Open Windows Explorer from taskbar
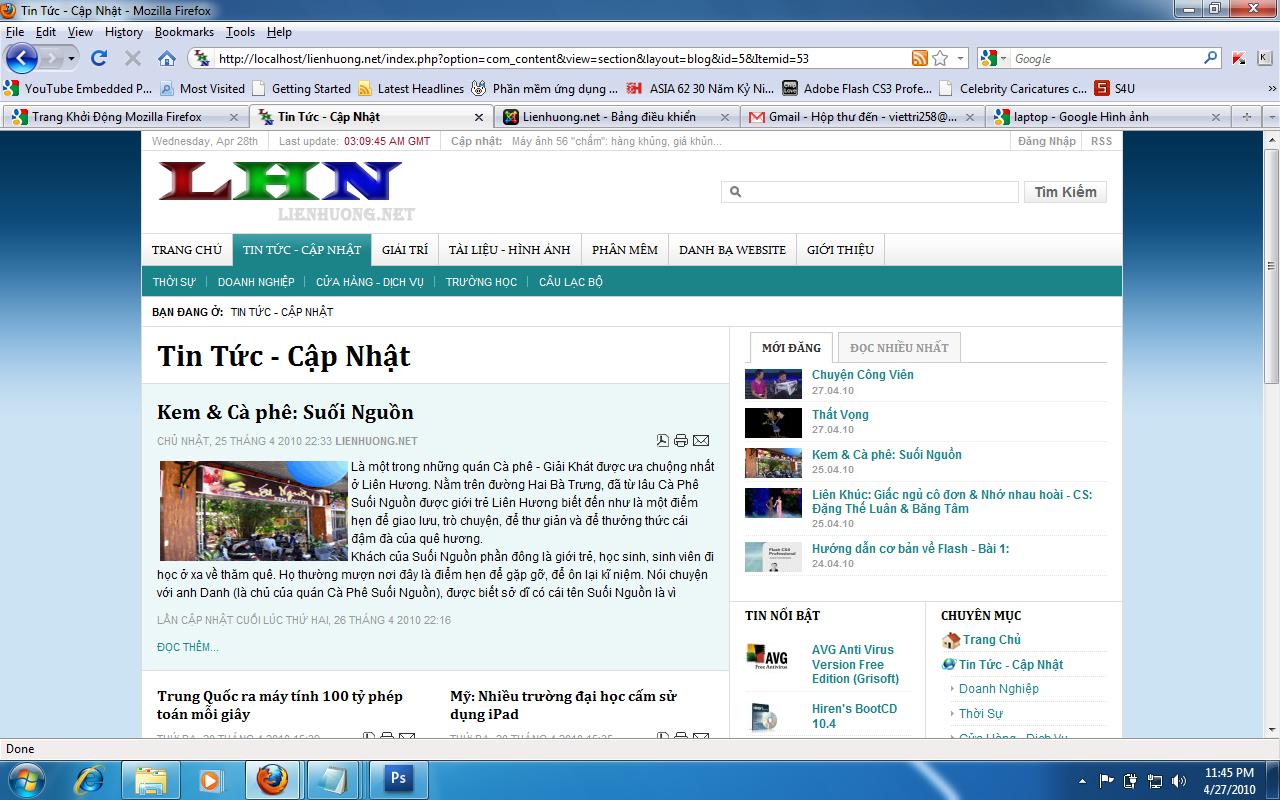1280x800 pixels. (150, 779)
